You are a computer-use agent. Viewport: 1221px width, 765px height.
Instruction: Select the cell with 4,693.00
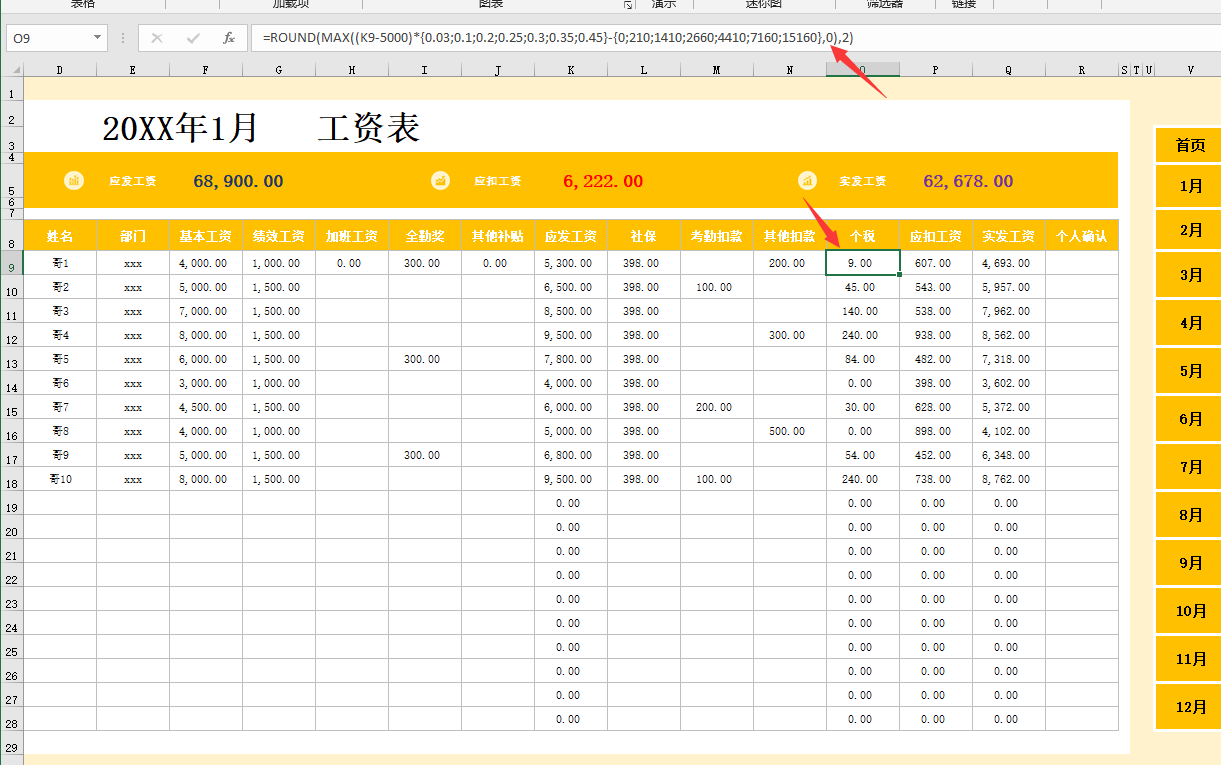1009,263
